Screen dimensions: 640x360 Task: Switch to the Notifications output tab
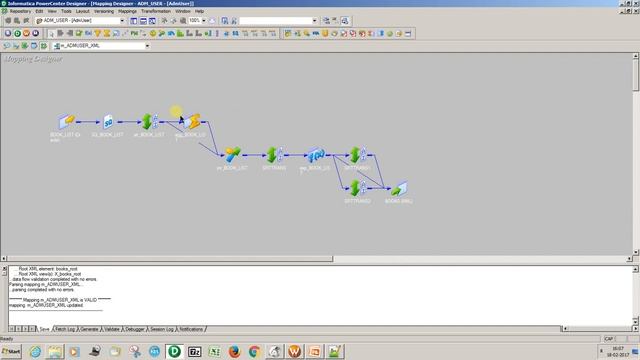pyautogui.click(x=191, y=329)
